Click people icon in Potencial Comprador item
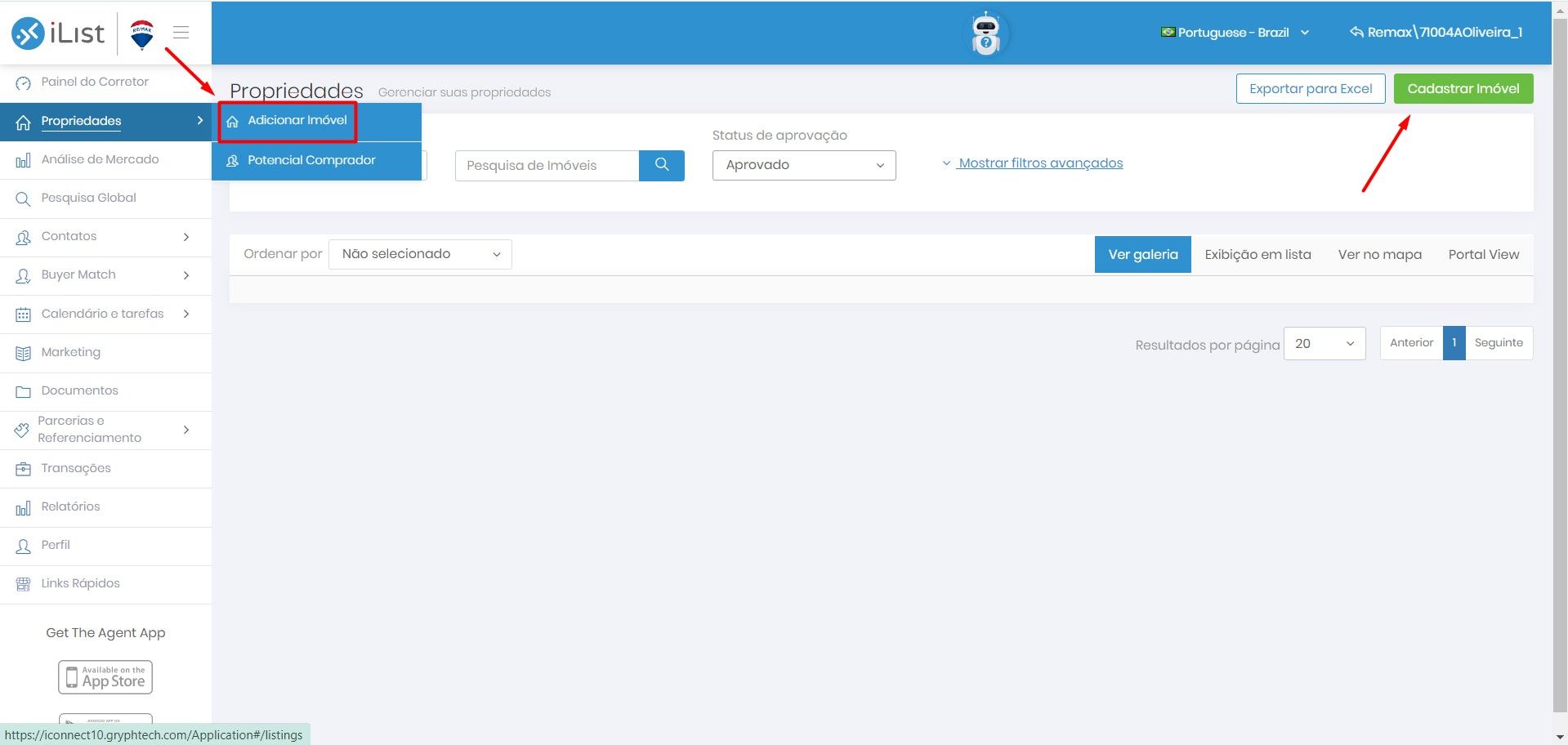 pos(232,161)
